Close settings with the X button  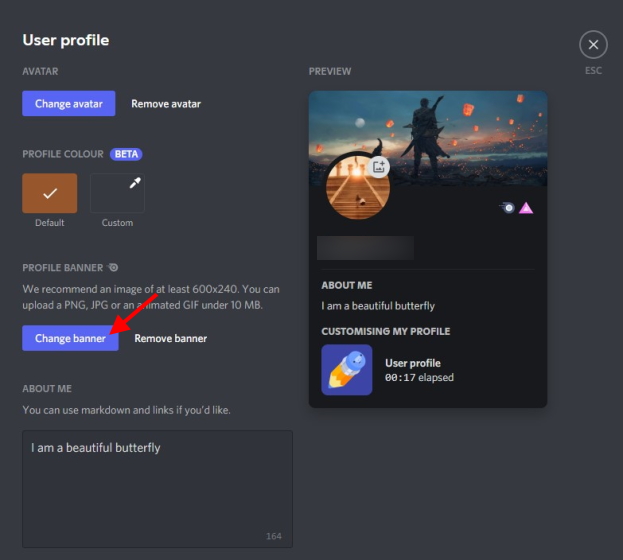click(x=593, y=45)
